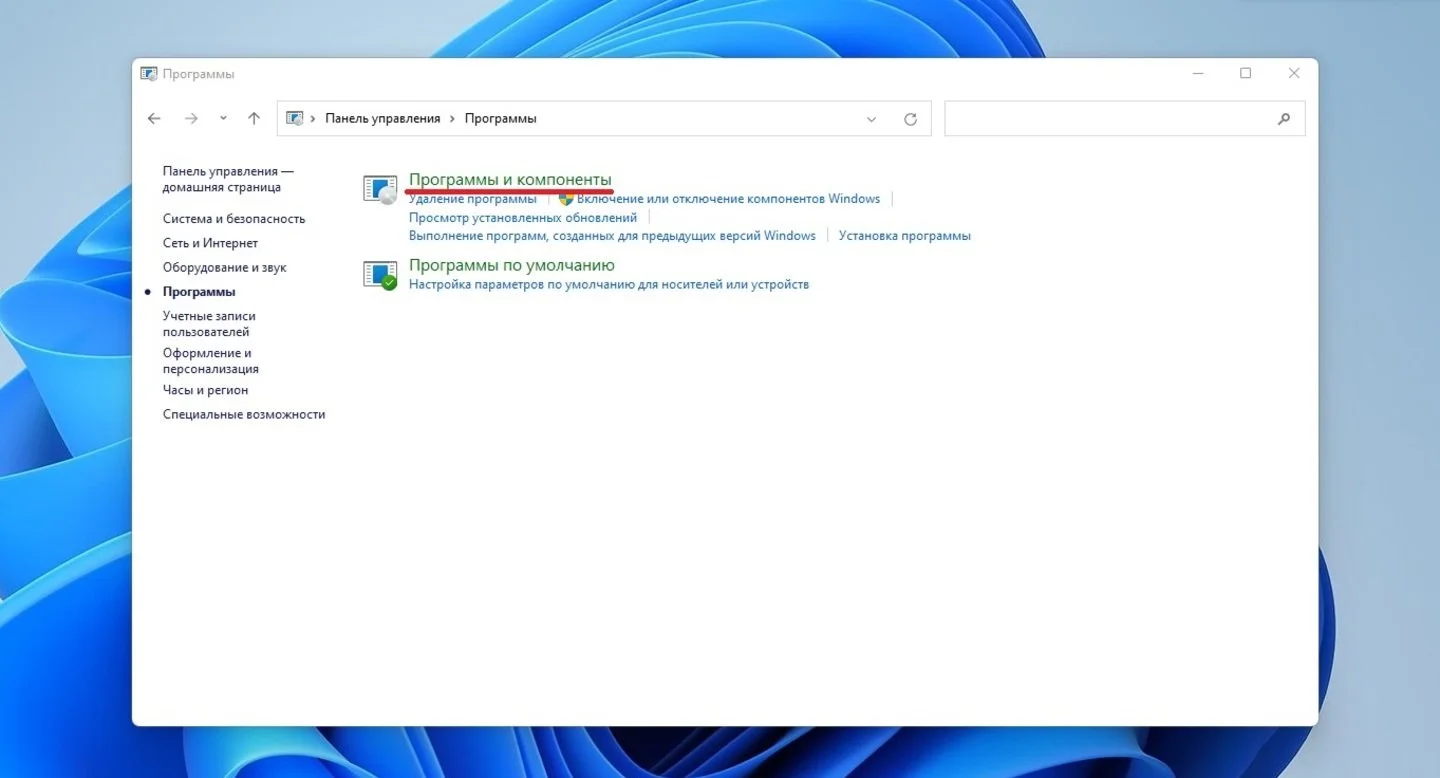Expand the chevron after Панель управления
This screenshot has height=778, width=1440.
click(x=453, y=118)
